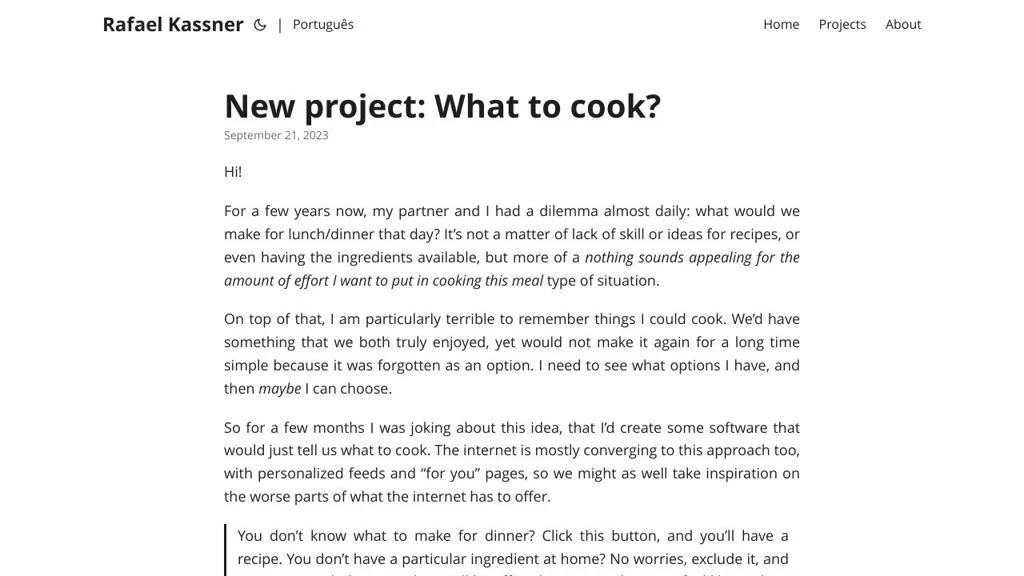Screen dimensions: 1024x576
Task: Click the blockquote's dark left border bar
Action: (226, 550)
